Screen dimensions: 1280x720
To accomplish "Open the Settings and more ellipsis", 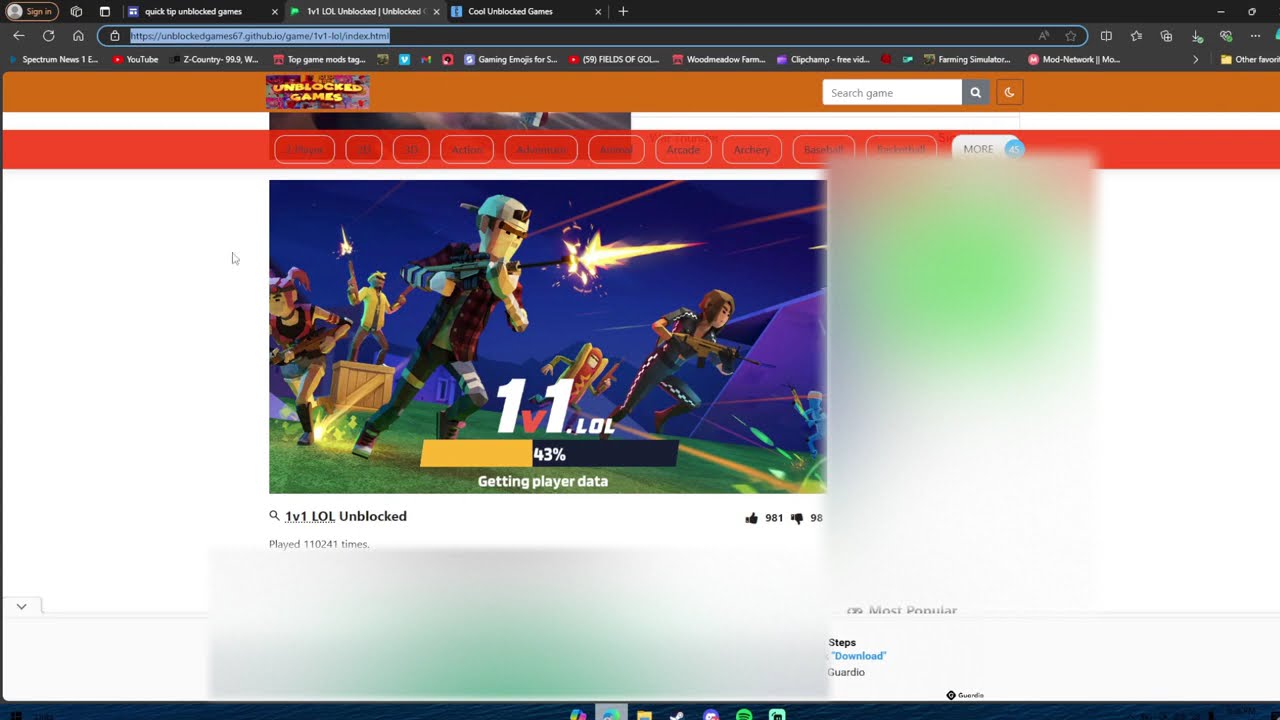I will [1256, 36].
